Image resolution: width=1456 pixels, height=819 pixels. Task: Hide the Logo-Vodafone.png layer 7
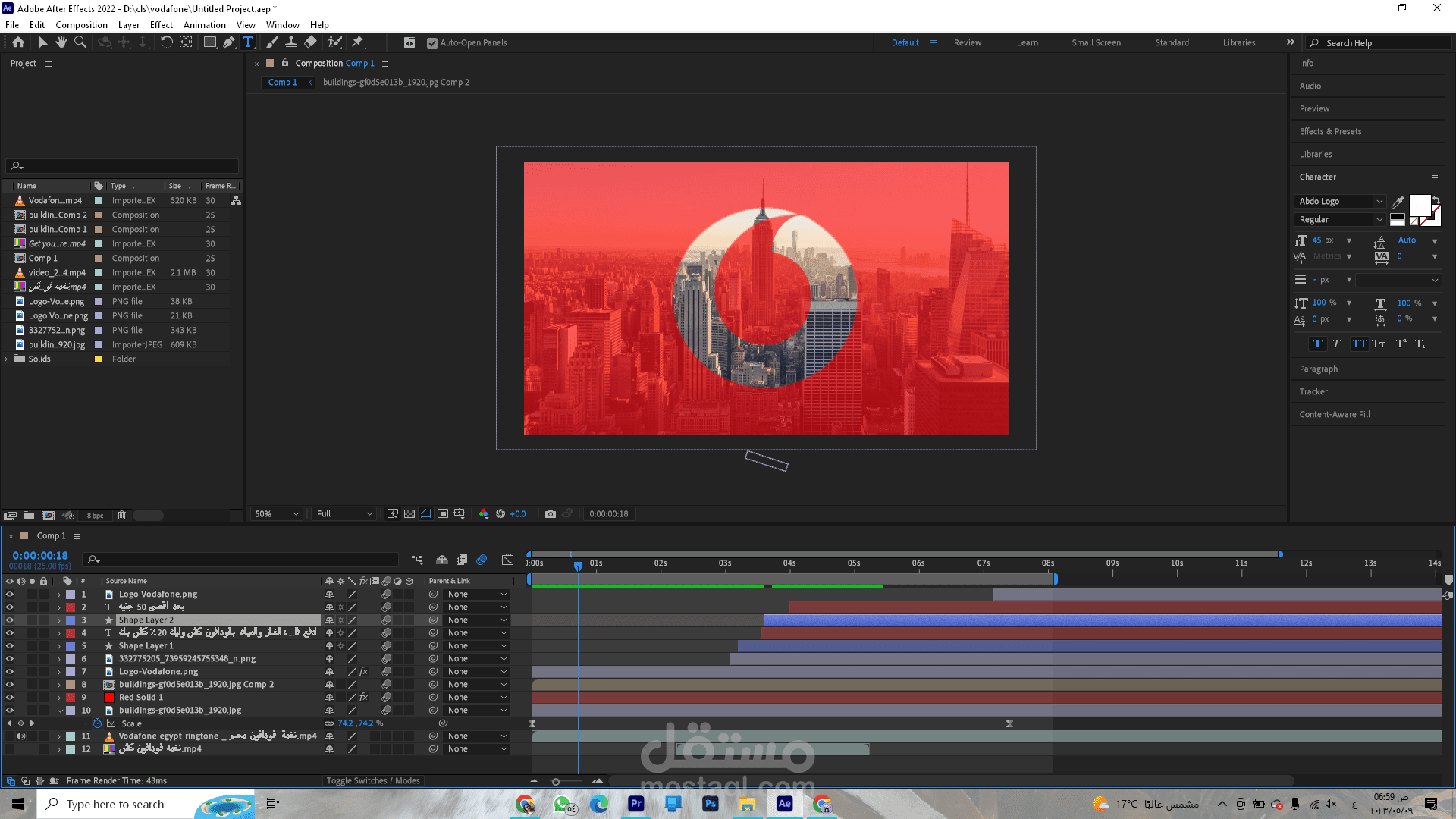coord(10,672)
